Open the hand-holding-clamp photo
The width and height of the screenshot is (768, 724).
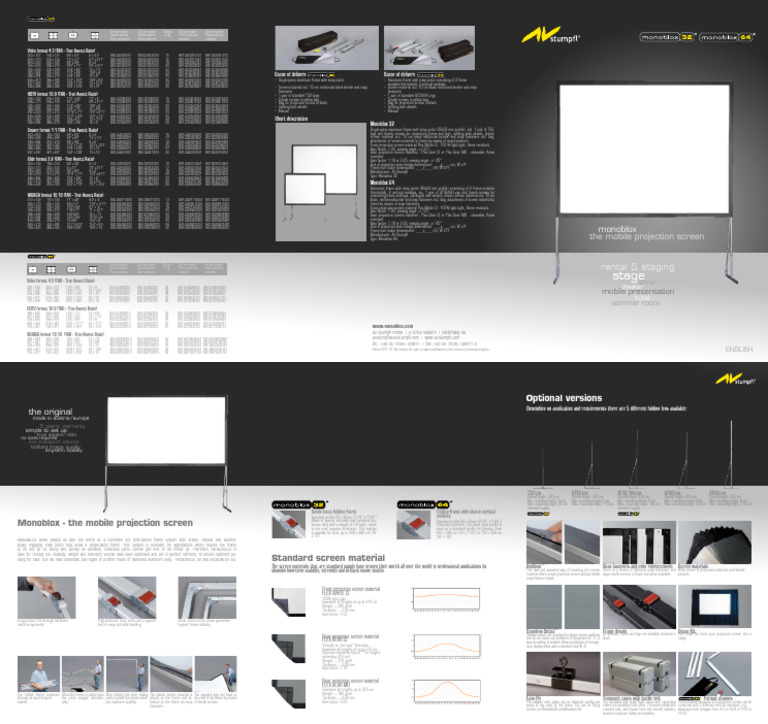click(x=47, y=598)
